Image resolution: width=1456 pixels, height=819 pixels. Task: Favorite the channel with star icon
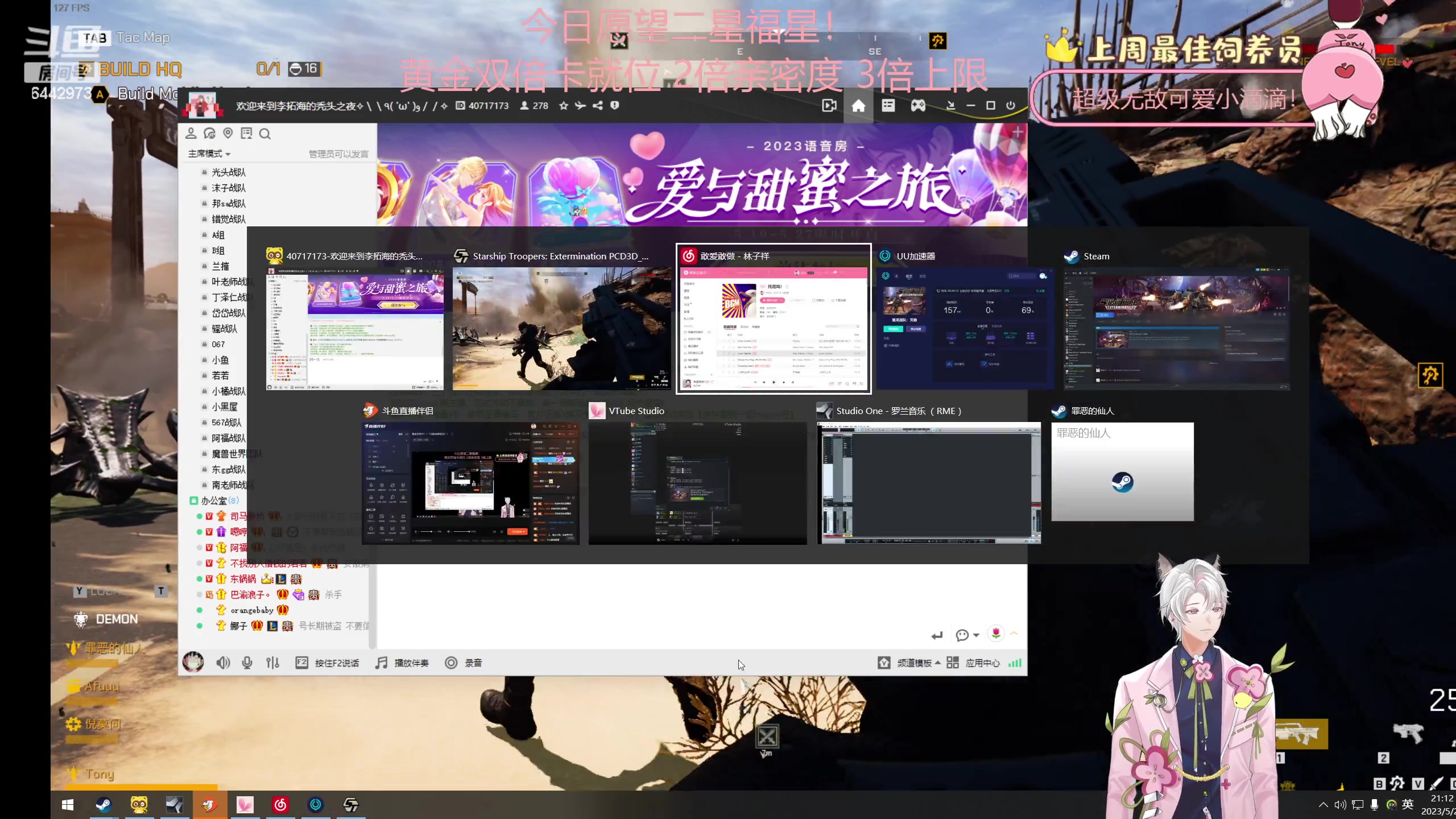coord(563,106)
